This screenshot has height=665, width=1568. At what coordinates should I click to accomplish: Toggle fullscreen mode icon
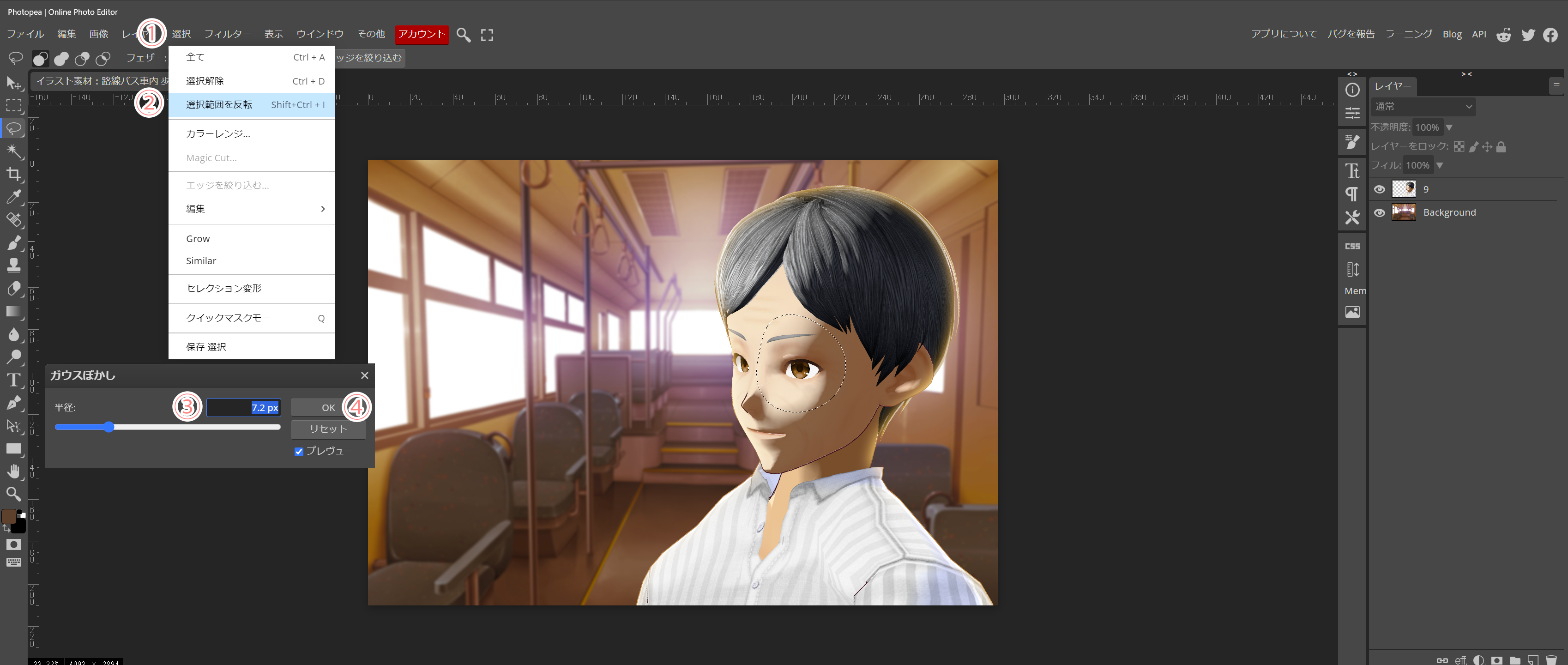click(486, 35)
